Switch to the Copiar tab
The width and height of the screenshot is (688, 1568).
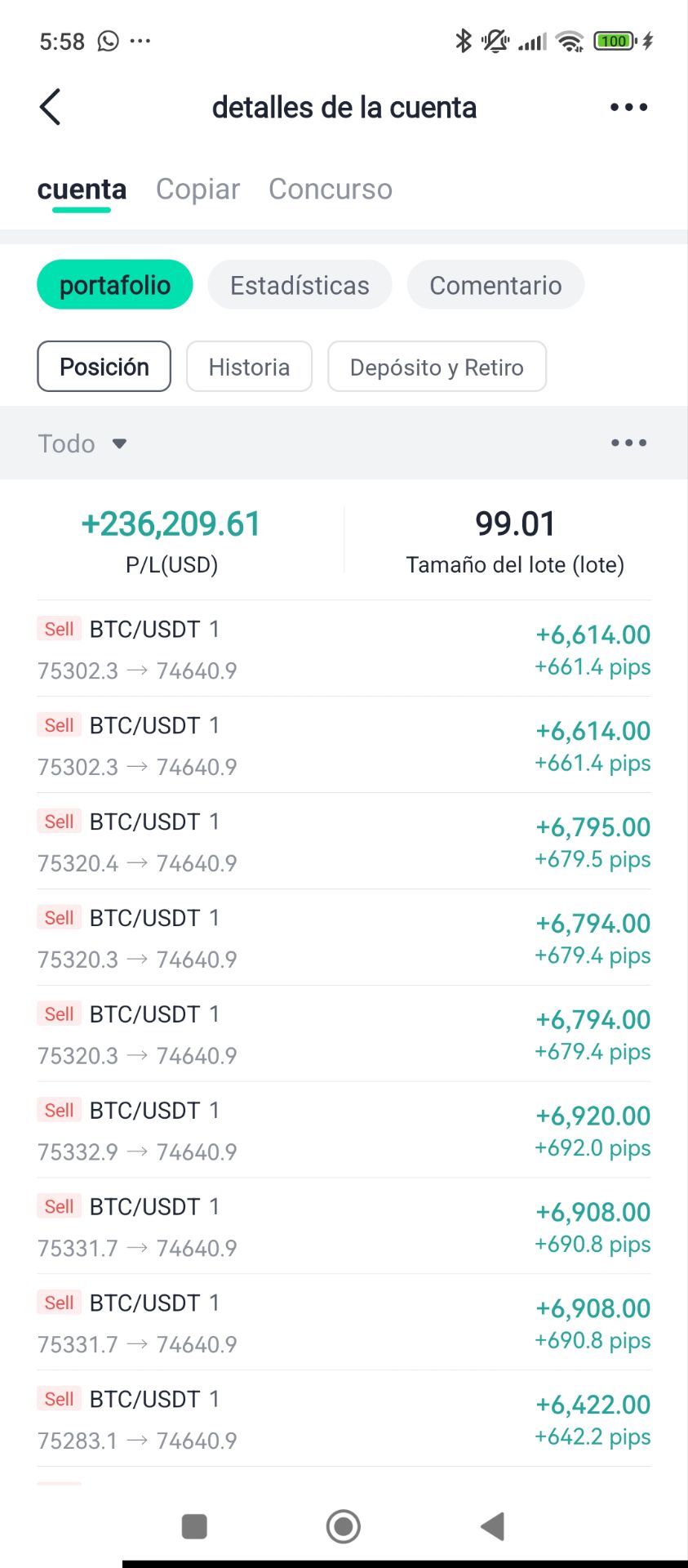point(198,189)
